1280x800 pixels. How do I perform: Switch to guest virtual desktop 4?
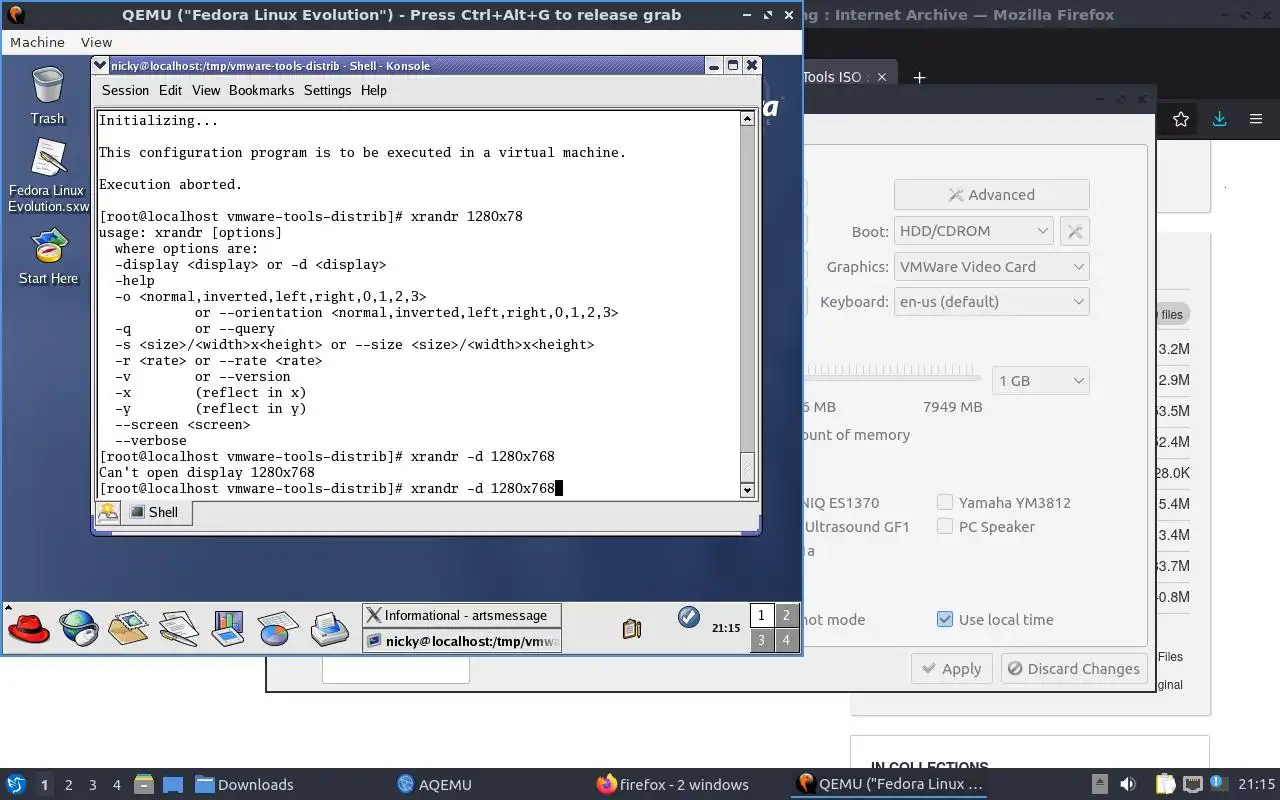tap(786, 640)
